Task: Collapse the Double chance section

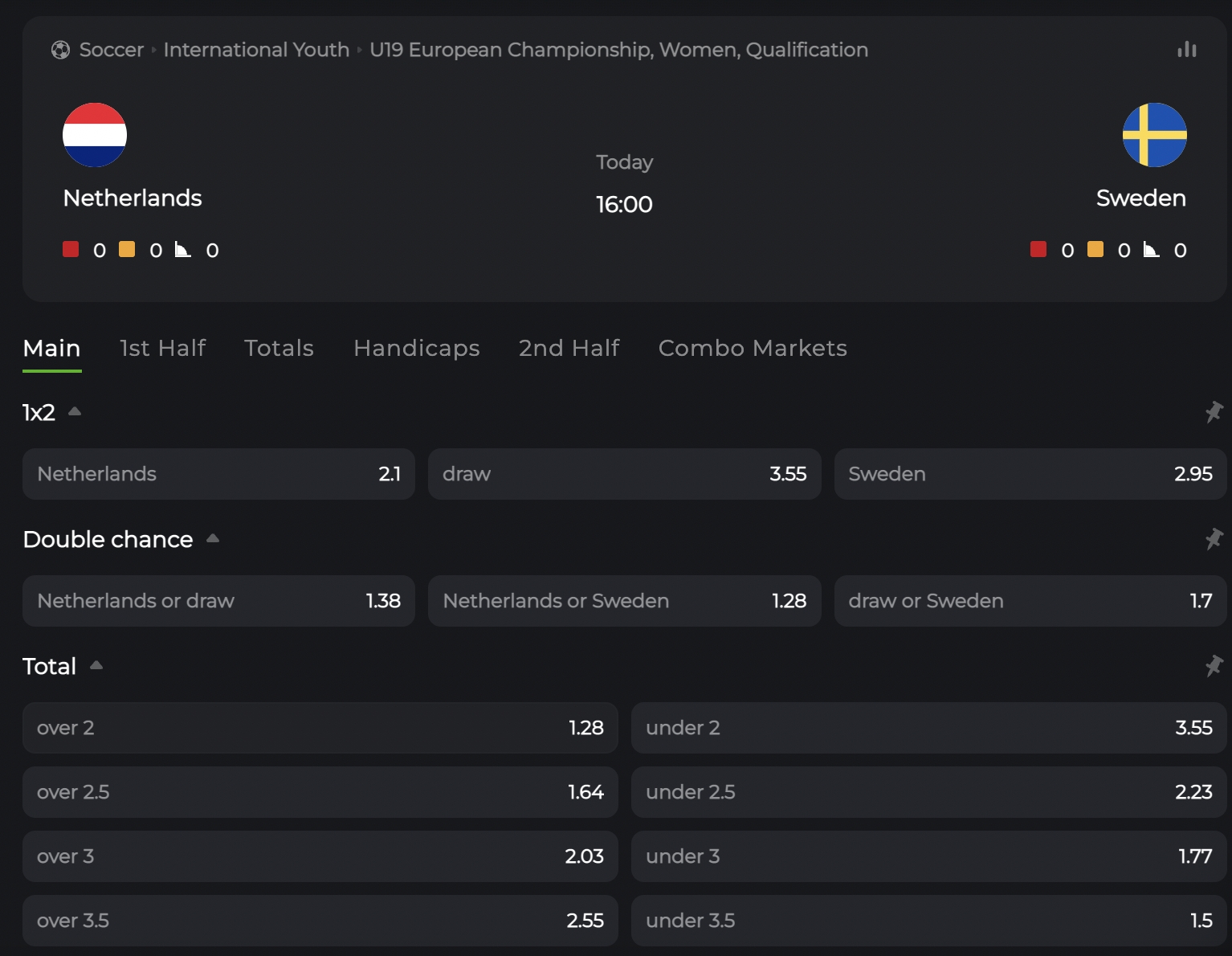Action: pos(213,538)
